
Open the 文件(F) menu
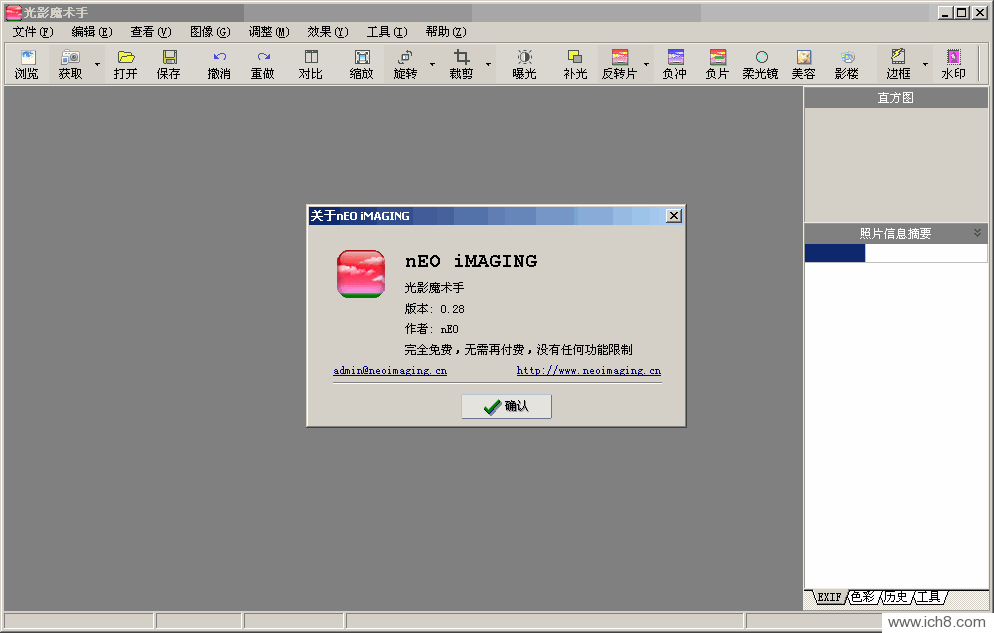pos(33,32)
